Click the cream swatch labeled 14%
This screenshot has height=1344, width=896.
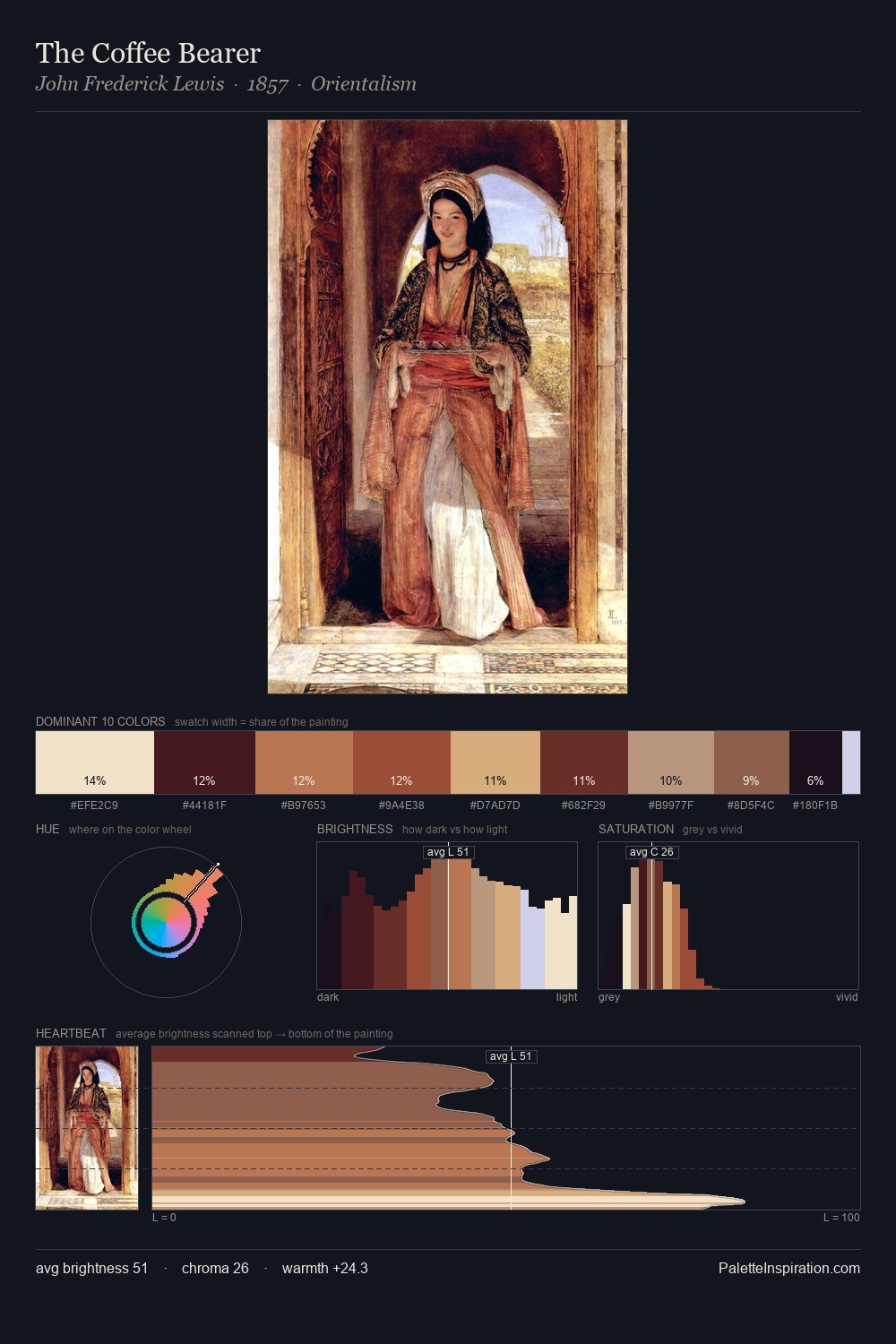click(x=95, y=762)
